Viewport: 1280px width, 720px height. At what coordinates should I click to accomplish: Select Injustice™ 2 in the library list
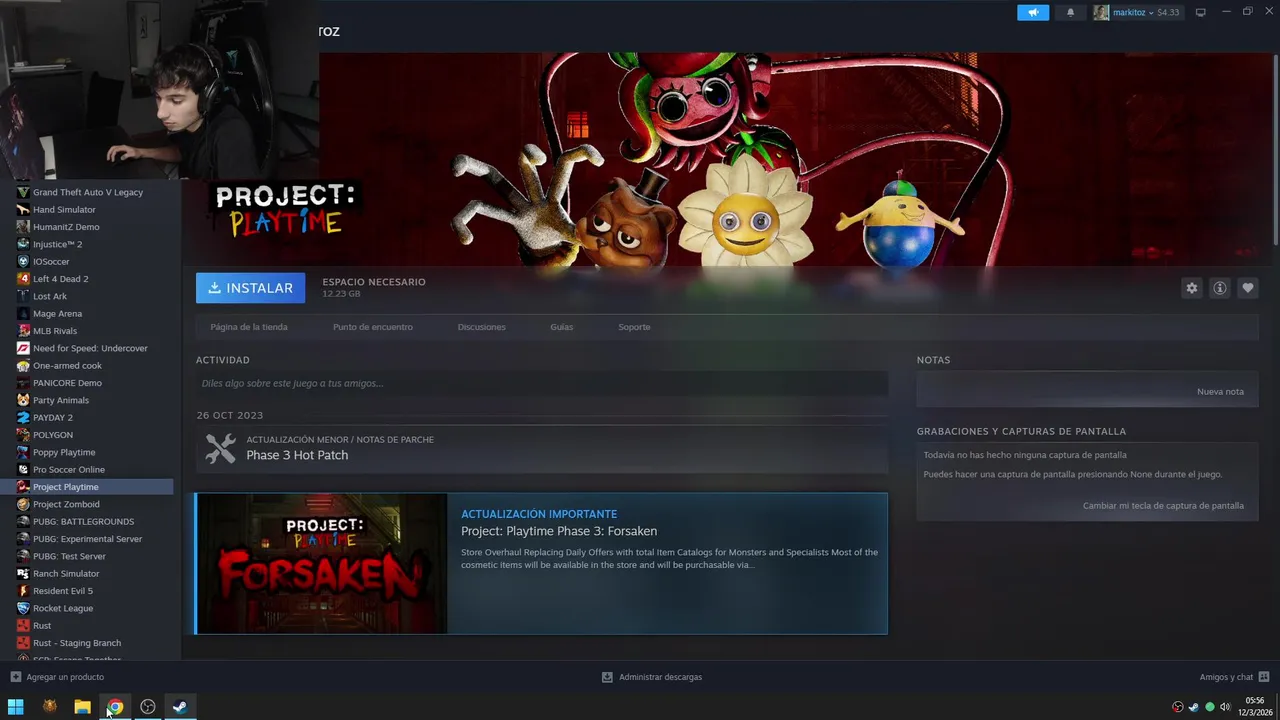click(57, 244)
